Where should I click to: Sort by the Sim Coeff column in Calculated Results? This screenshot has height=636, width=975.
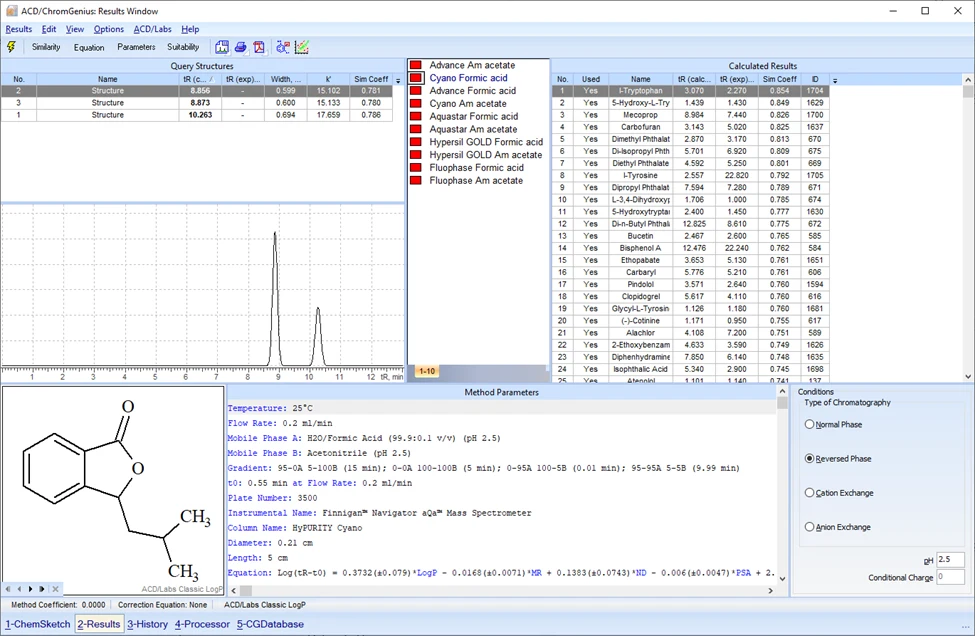(779, 80)
